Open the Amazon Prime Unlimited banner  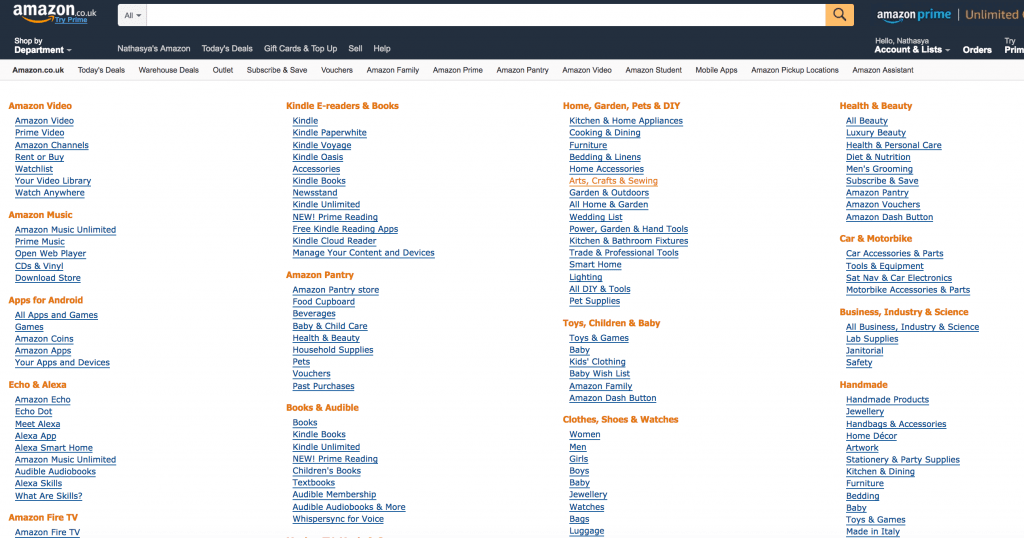(950, 15)
